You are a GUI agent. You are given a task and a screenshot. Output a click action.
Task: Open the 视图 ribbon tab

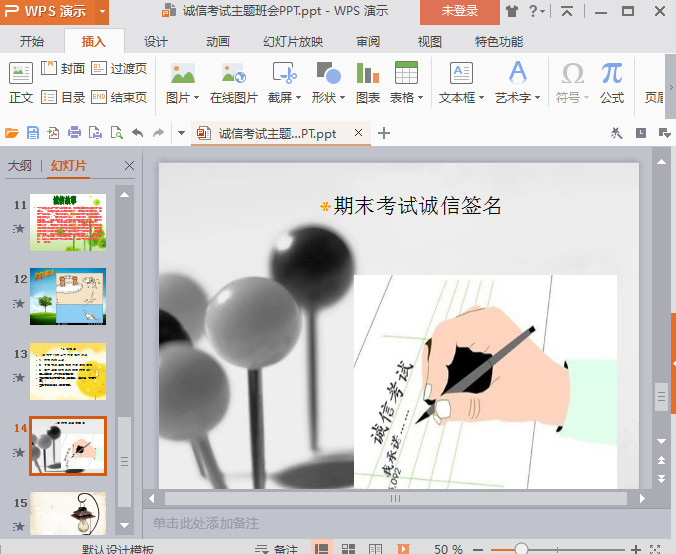(x=429, y=41)
